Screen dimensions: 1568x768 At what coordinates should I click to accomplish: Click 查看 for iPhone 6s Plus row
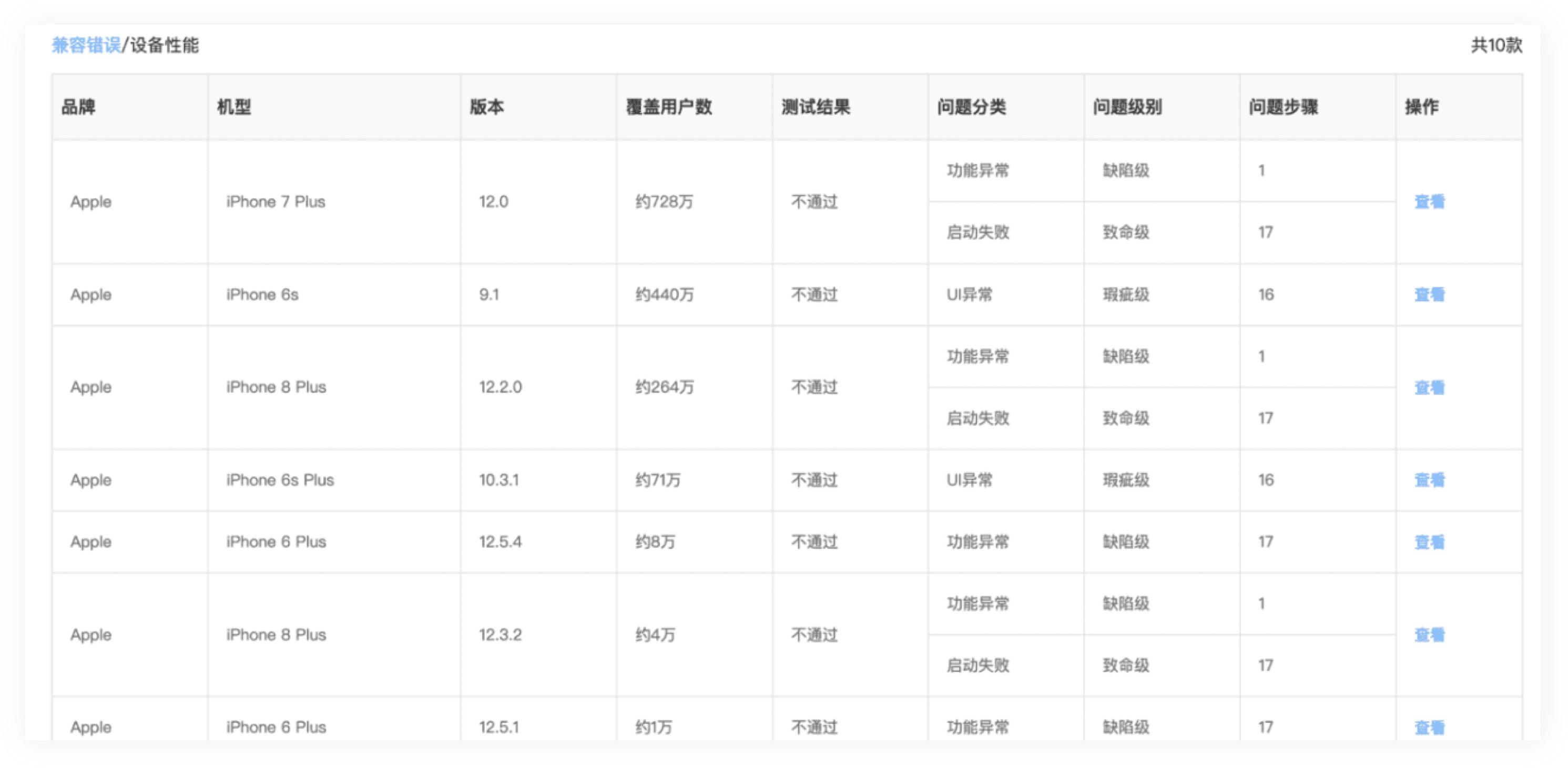coord(1429,480)
